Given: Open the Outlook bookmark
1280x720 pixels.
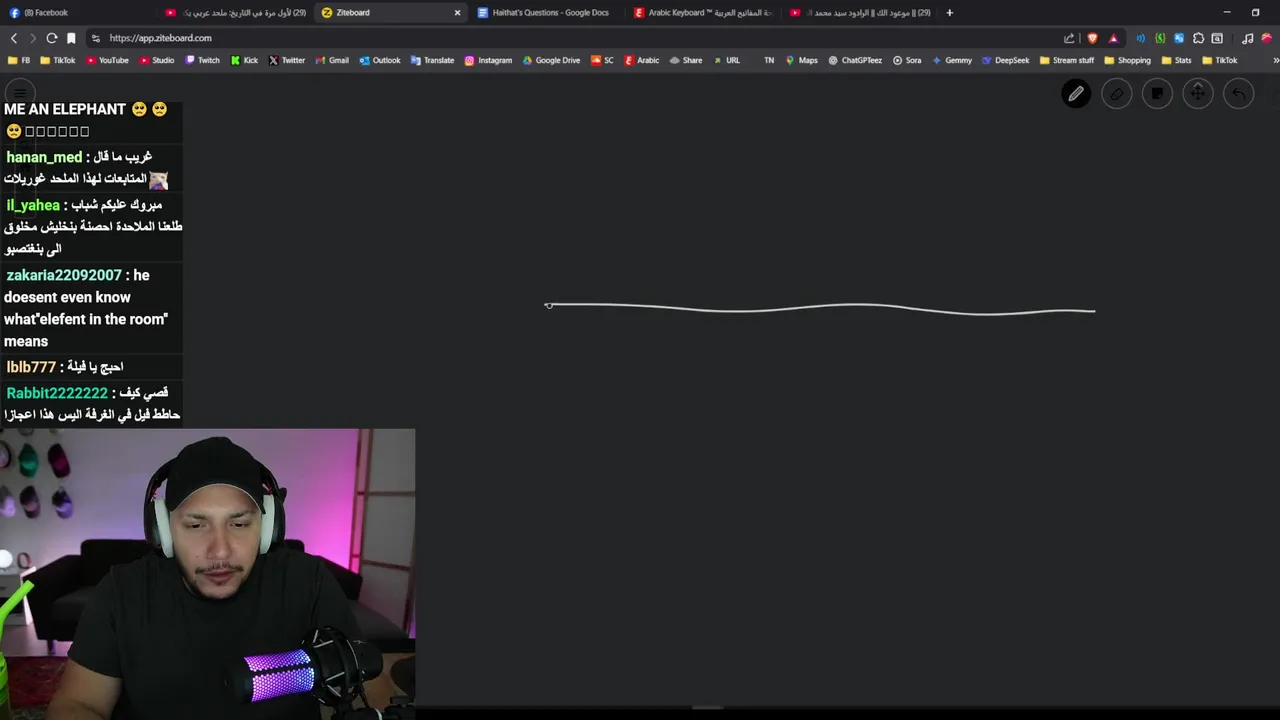Looking at the screenshot, I should click(x=380, y=60).
